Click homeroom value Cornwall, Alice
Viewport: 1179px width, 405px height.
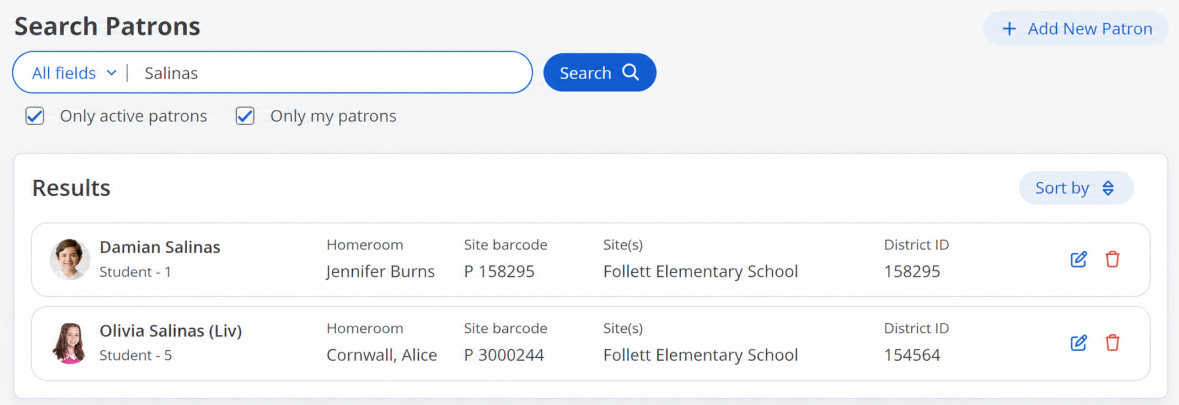[x=382, y=355]
